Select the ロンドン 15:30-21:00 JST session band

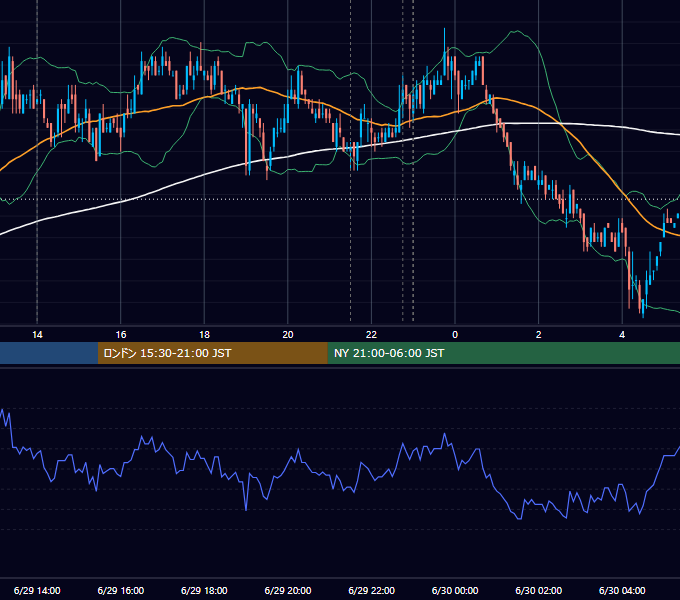click(x=212, y=353)
